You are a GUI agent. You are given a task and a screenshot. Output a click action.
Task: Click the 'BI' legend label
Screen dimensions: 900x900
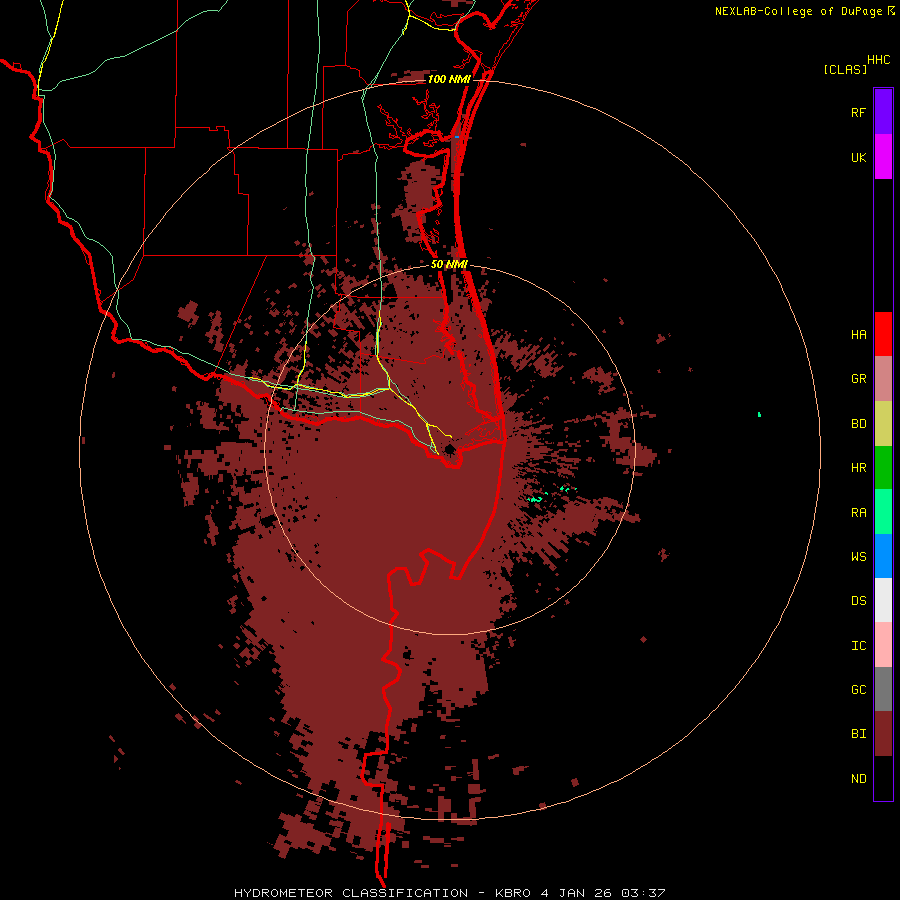tap(858, 734)
